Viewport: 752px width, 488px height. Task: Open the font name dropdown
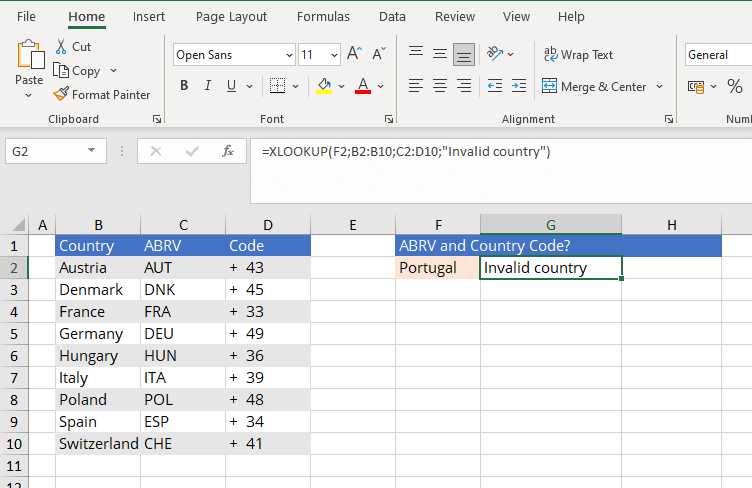click(289, 55)
